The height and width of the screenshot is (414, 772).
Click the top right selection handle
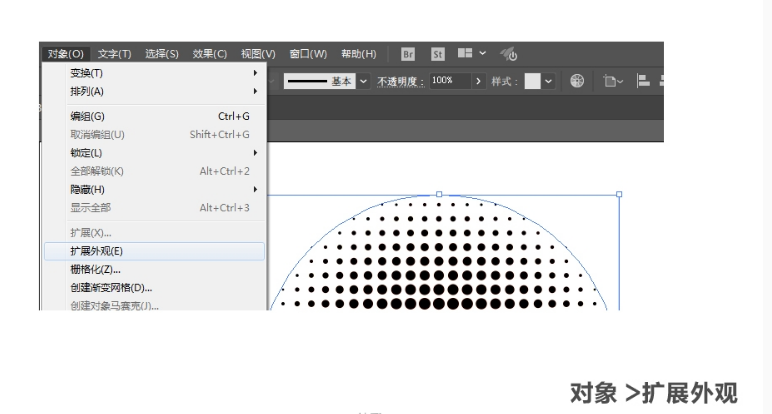[619, 194]
